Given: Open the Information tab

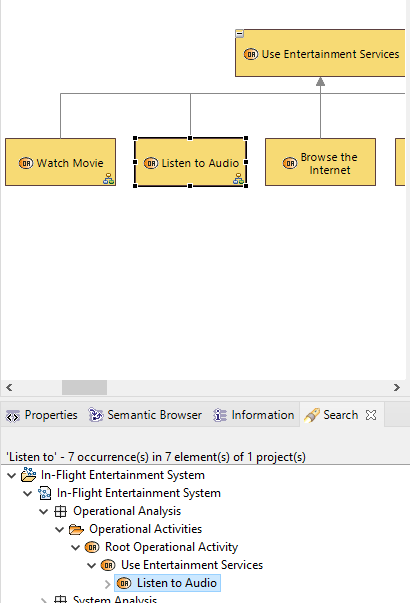Looking at the screenshot, I should 253,415.
